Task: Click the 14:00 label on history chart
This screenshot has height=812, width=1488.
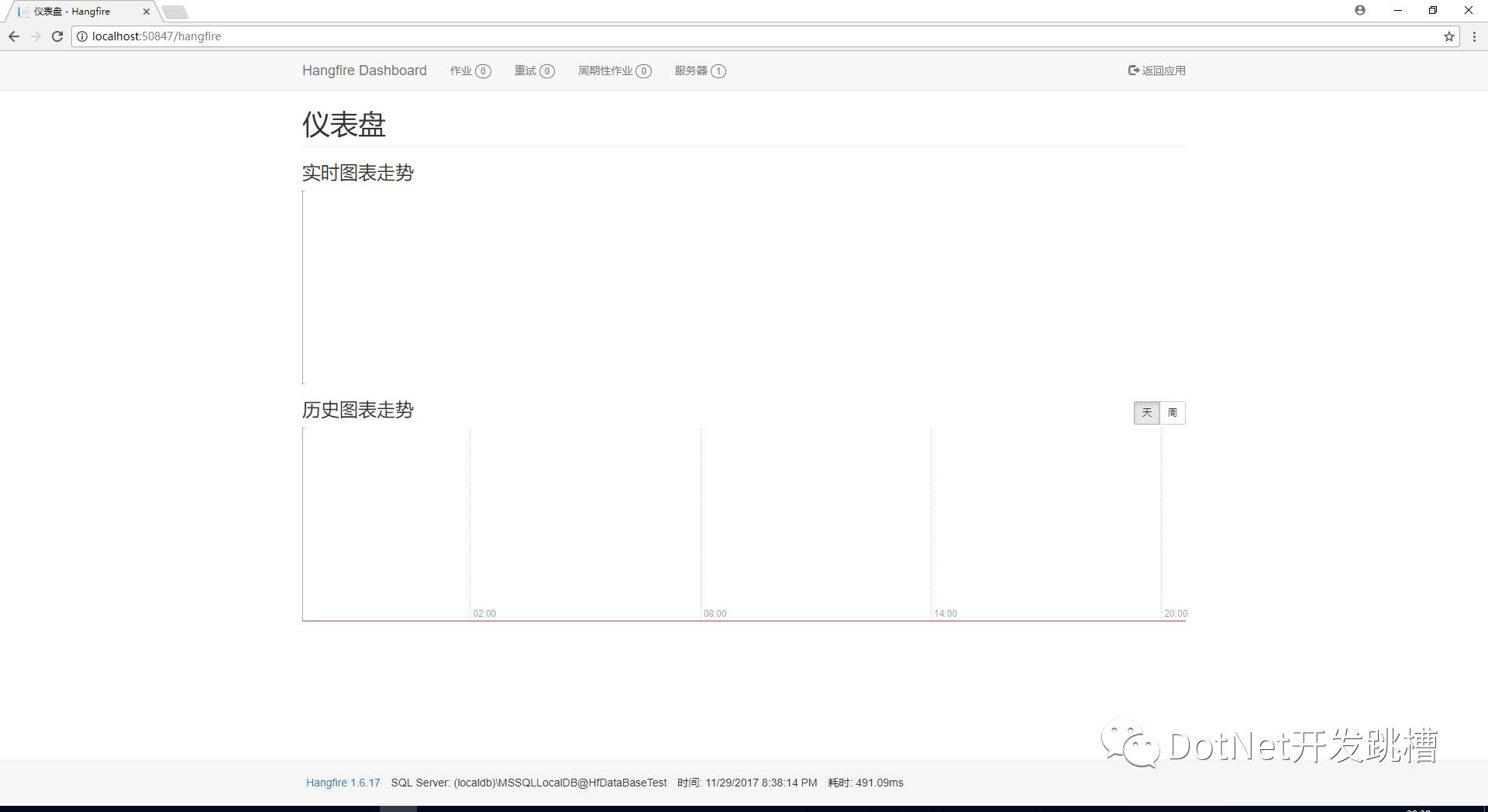Action: pos(945,614)
